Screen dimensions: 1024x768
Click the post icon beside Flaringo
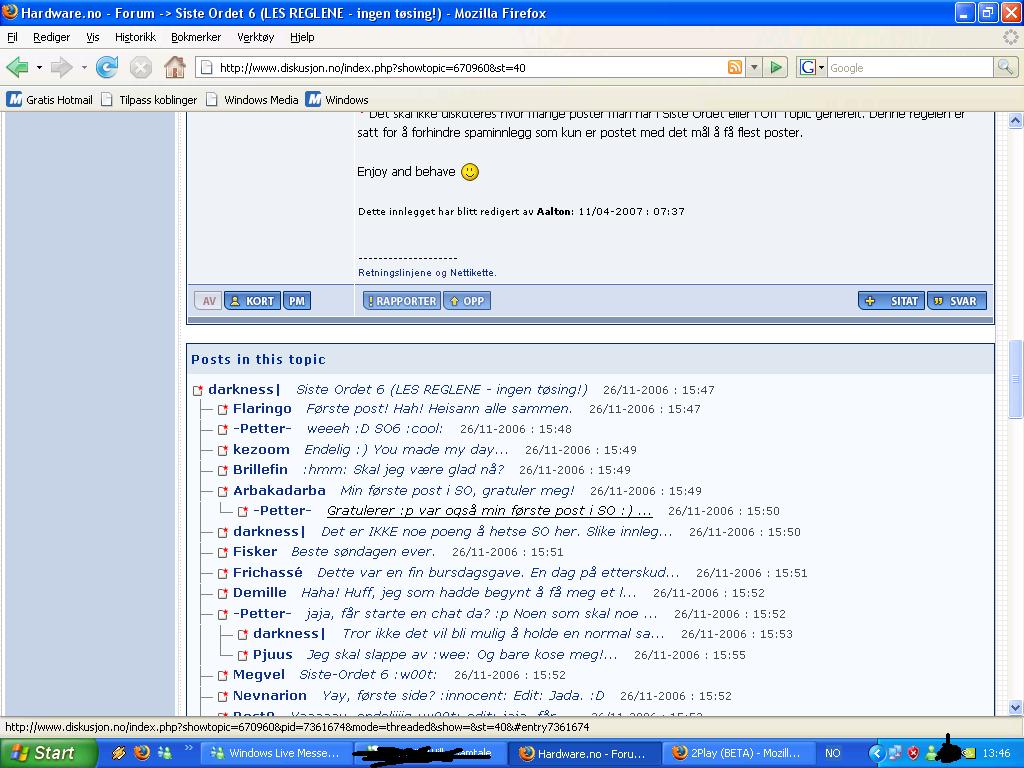[223, 409]
